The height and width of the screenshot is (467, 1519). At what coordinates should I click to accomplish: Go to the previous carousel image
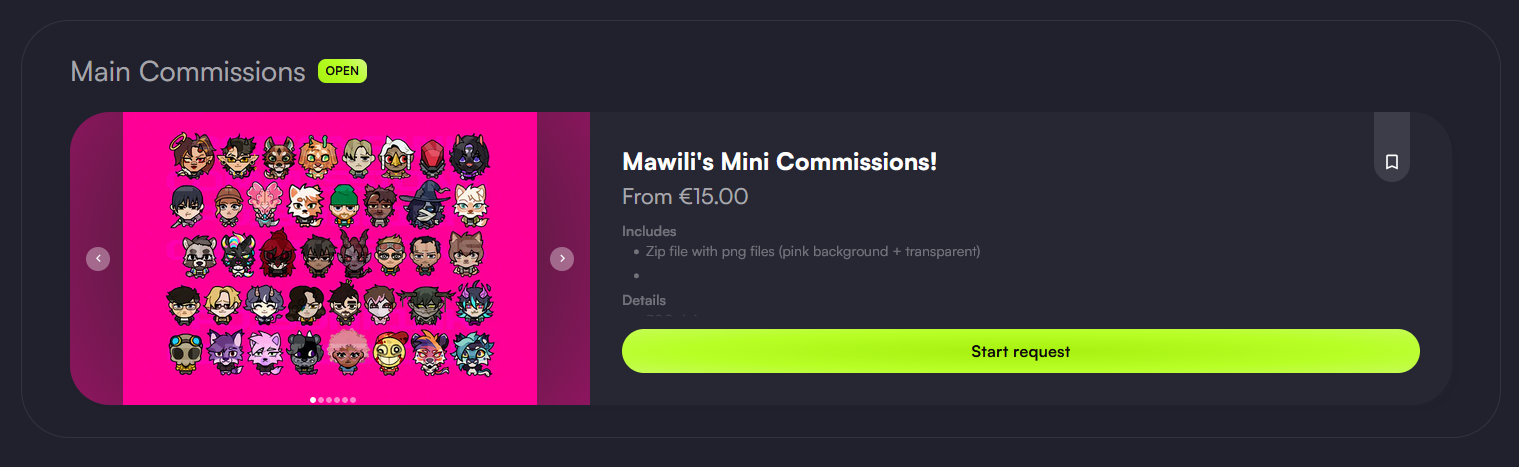pos(98,259)
